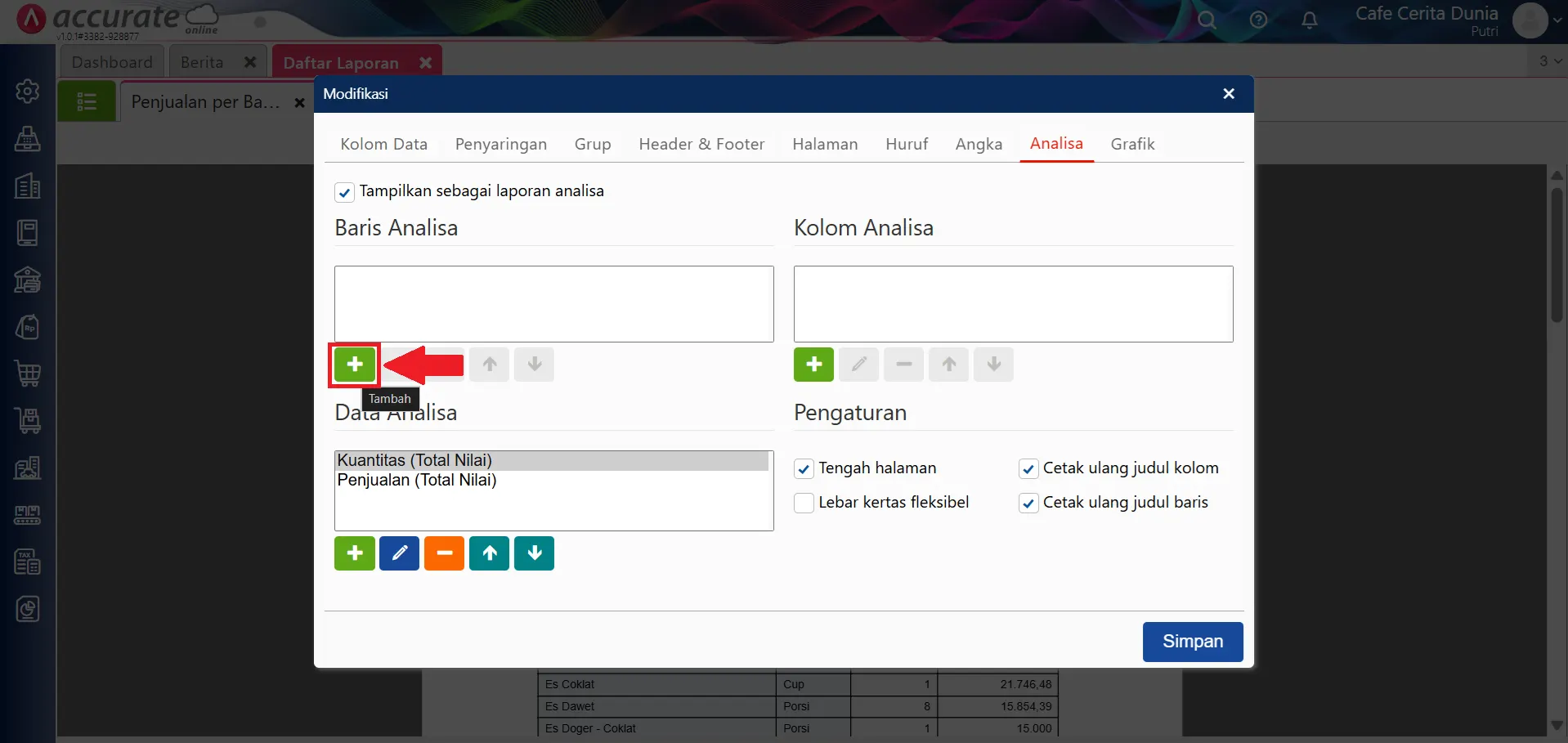This screenshot has height=743, width=1568.
Task: Click the green Tambah button under Baris Analisa
Action: (x=354, y=365)
